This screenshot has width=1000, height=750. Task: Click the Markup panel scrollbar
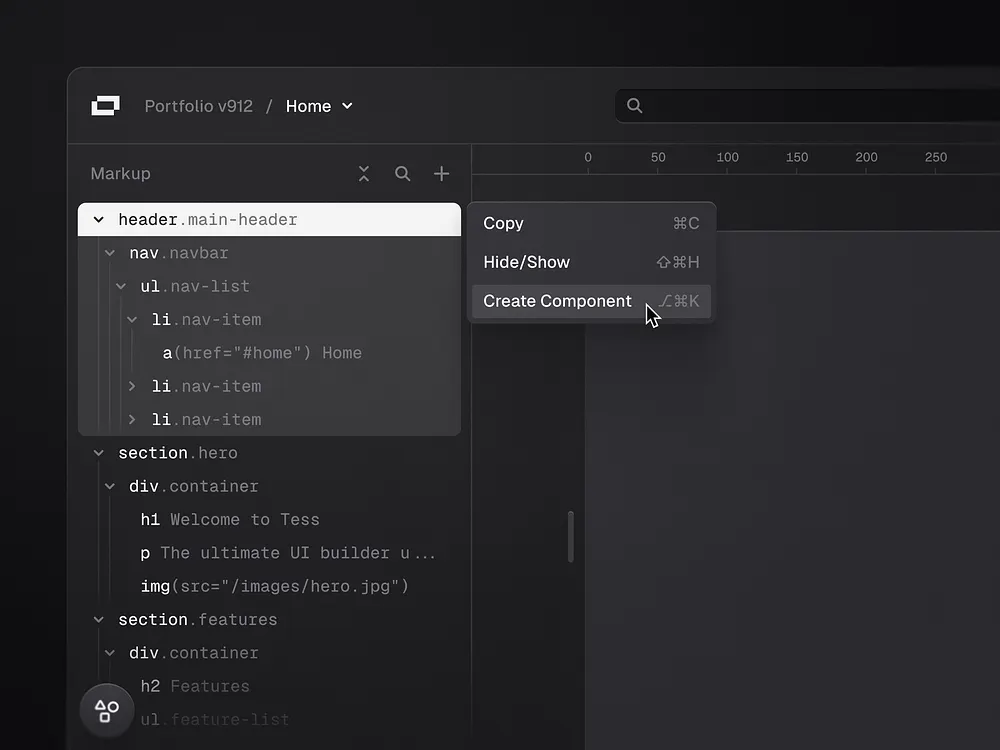(x=571, y=537)
